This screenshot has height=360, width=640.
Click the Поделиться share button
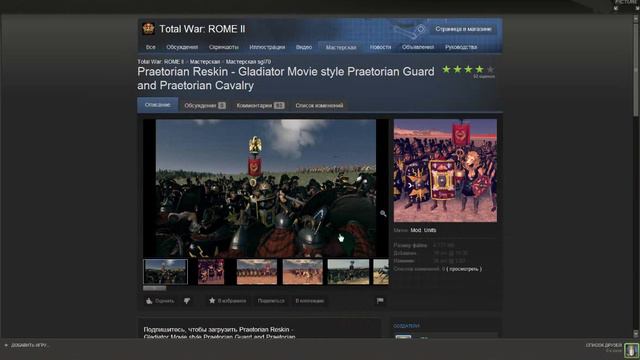click(x=271, y=301)
